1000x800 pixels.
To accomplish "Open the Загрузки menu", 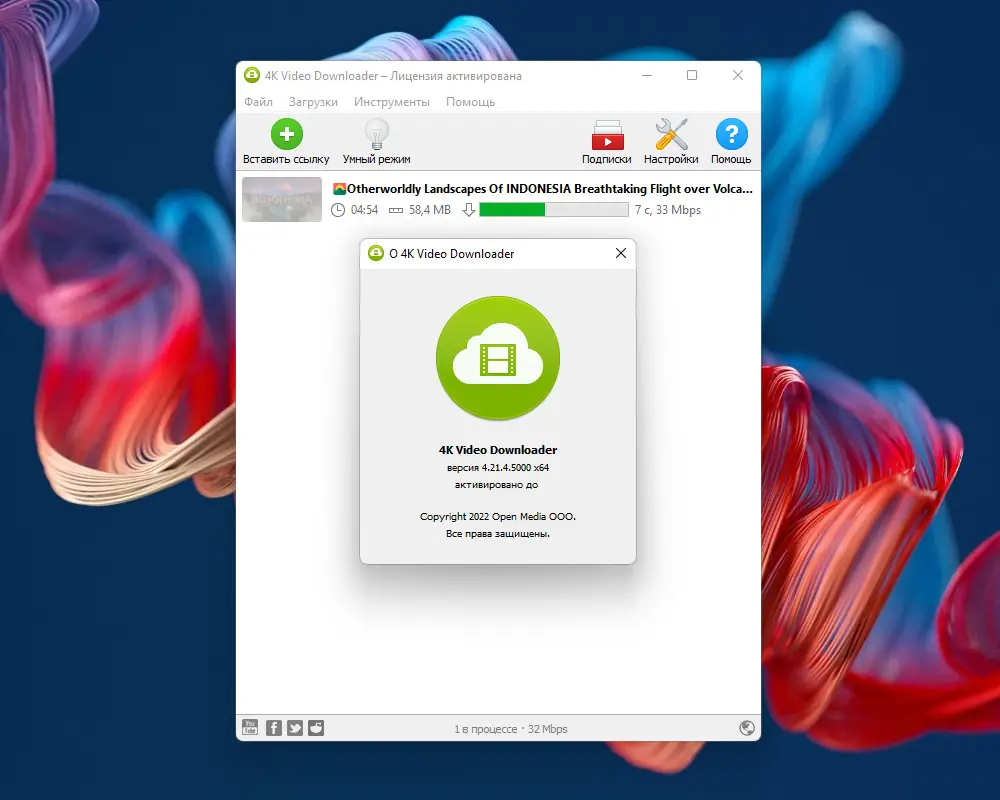I will tap(313, 102).
